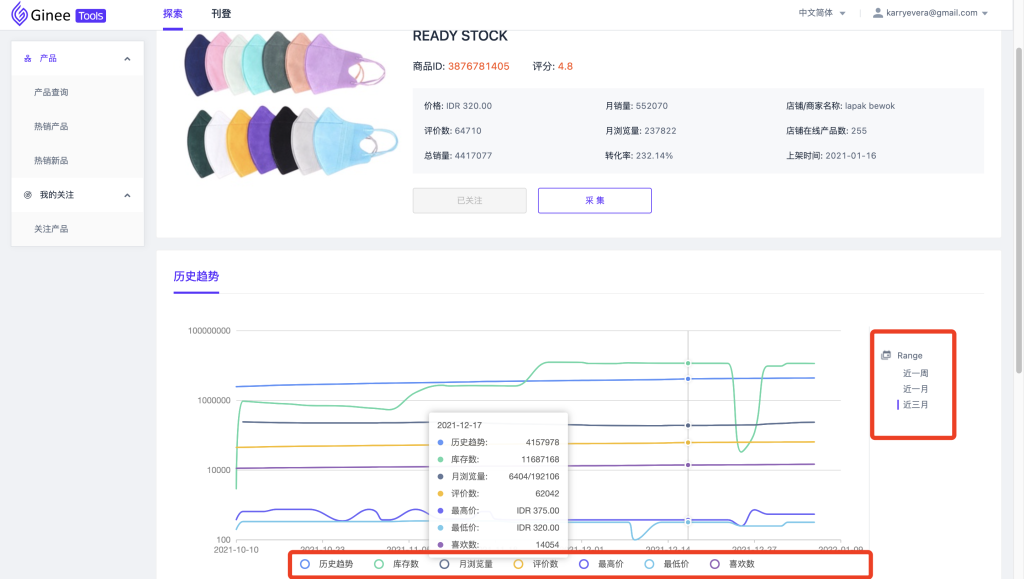Hide the 评价数 series in legend
1024x579 pixels.
coord(519,564)
